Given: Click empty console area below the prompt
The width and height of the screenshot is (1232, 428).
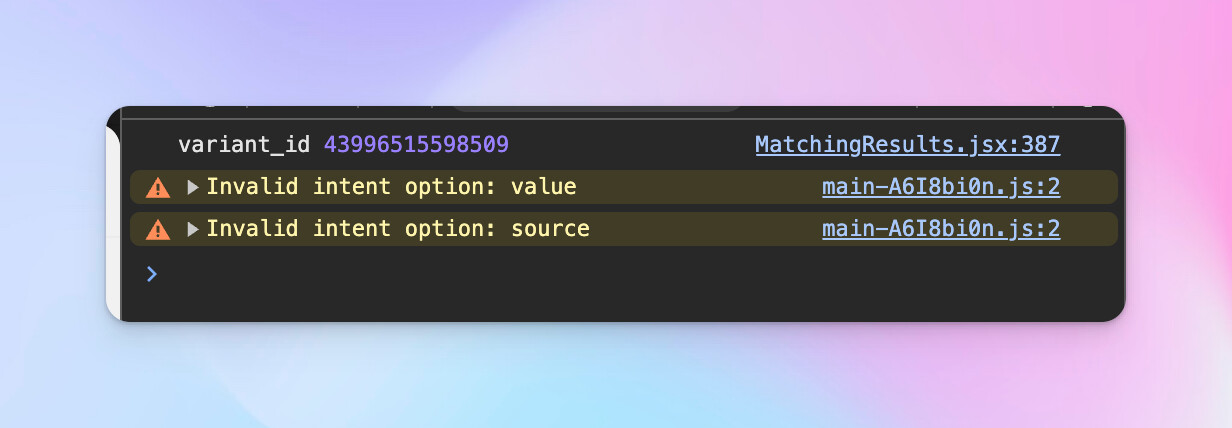Looking at the screenshot, I should [600, 303].
